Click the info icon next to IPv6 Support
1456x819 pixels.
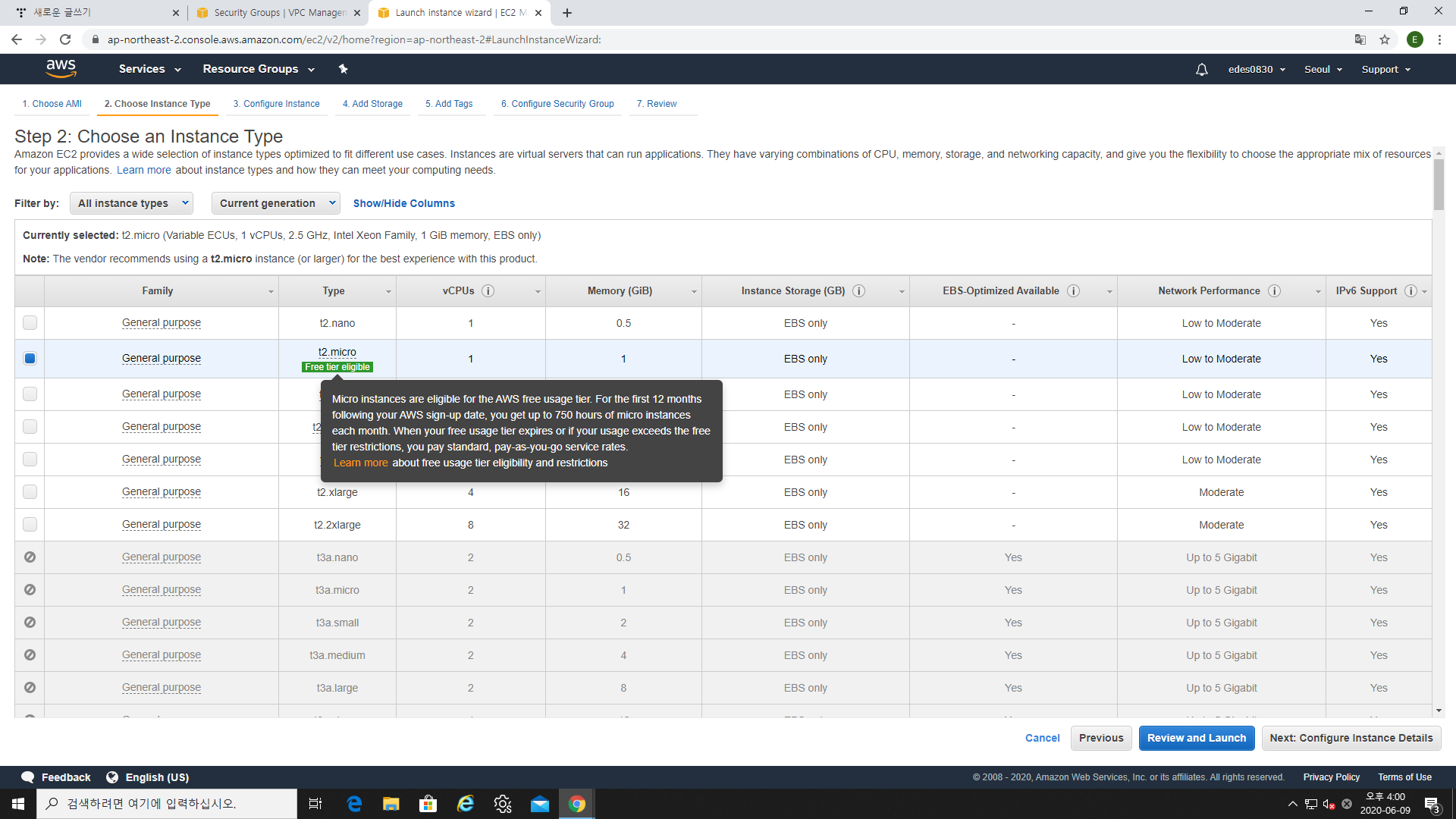[x=1410, y=290]
